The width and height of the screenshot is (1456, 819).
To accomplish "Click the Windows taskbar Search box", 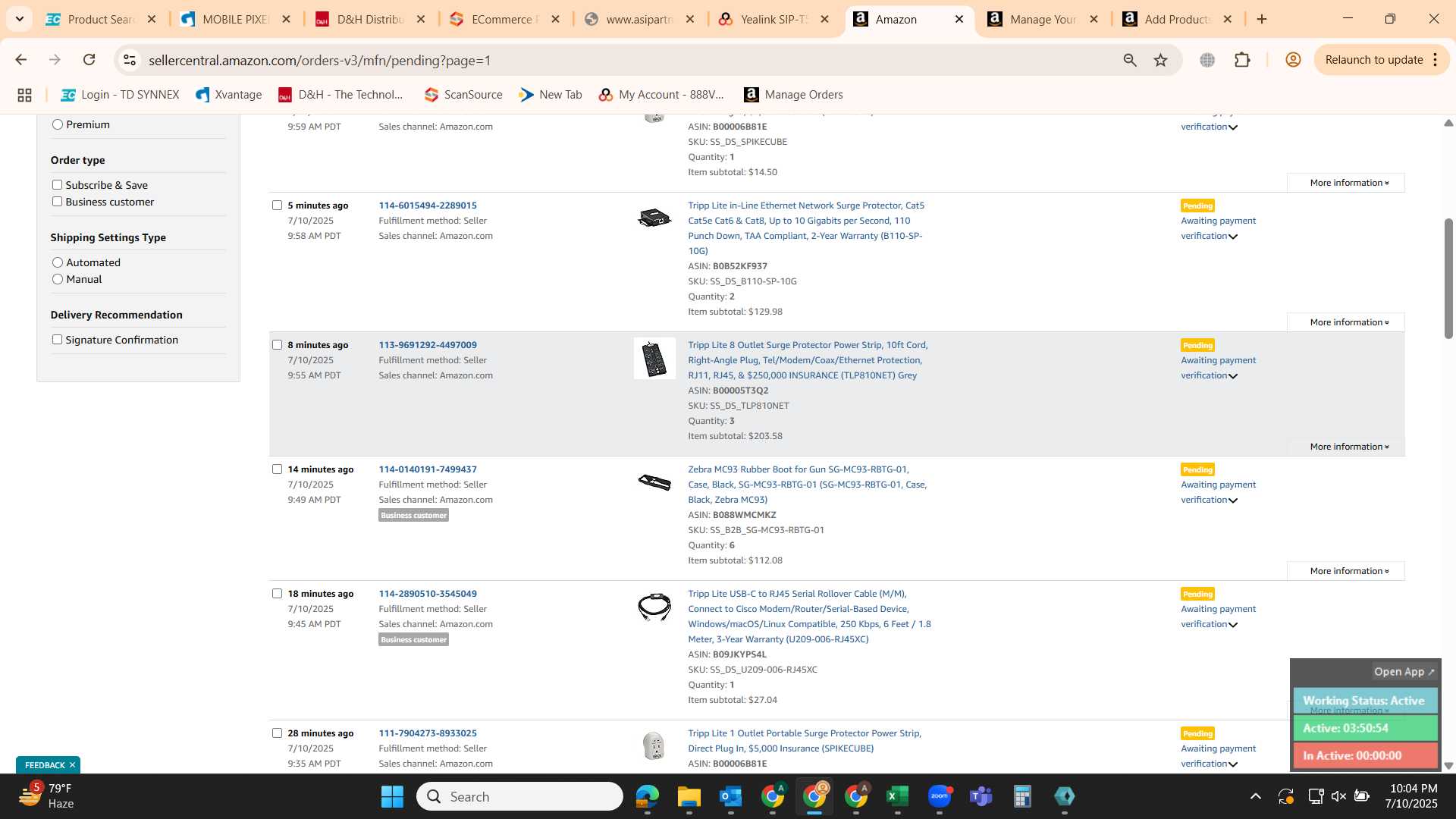I will click(x=519, y=796).
